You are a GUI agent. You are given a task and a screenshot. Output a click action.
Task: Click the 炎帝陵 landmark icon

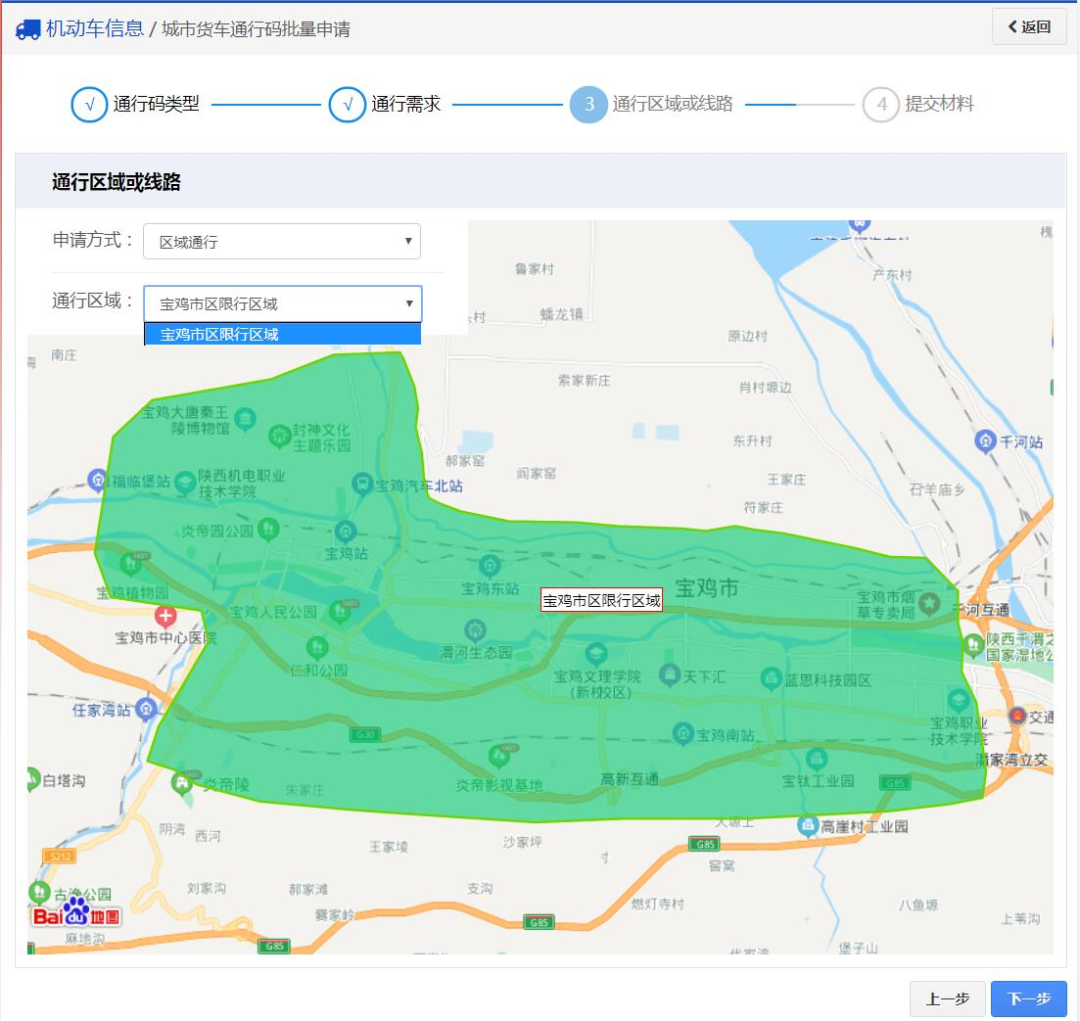(x=183, y=783)
